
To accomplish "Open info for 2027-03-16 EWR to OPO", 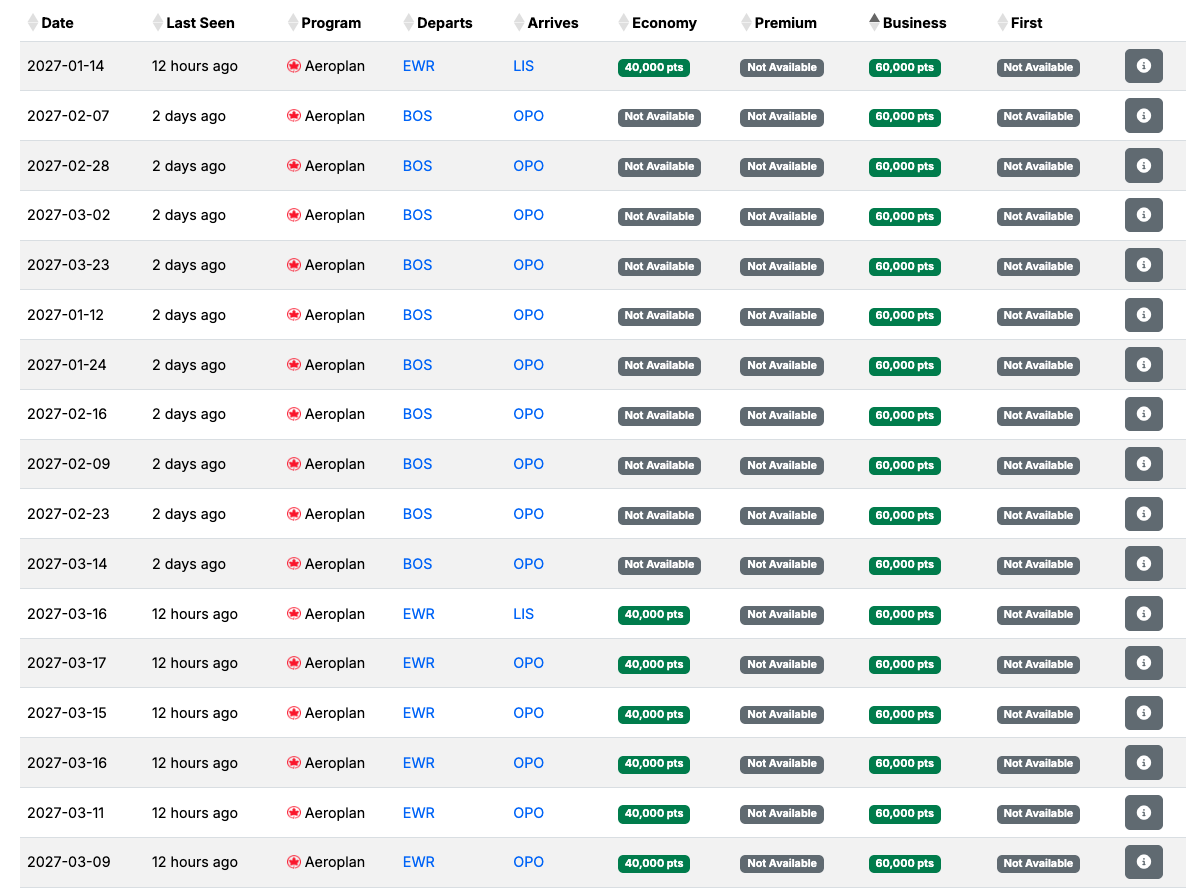I will (1144, 763).
